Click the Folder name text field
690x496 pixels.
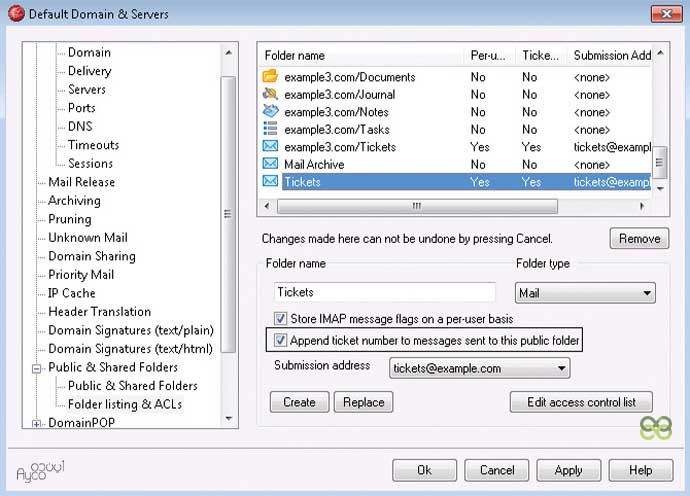[x=385, y=292]
